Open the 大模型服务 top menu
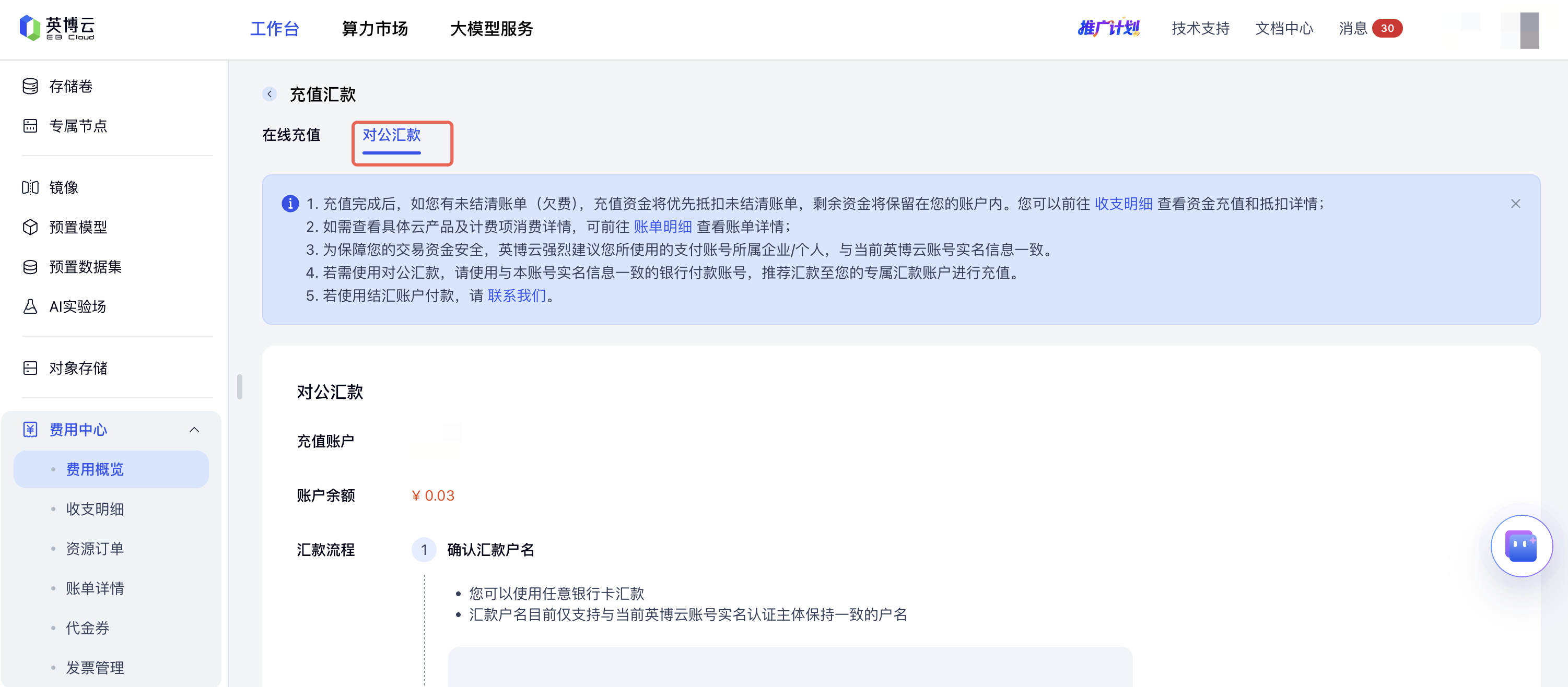 click(x=492, y=29)
